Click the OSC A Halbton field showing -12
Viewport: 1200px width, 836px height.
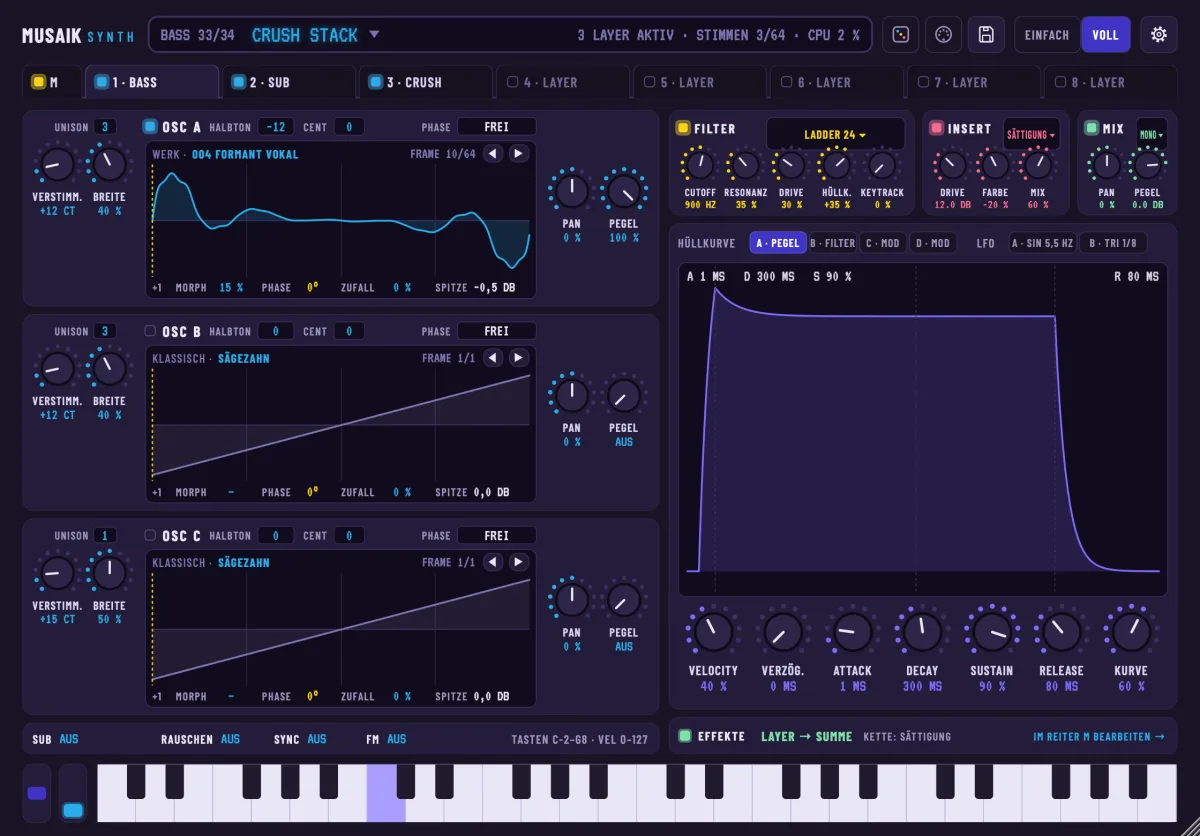pos(275,127)
